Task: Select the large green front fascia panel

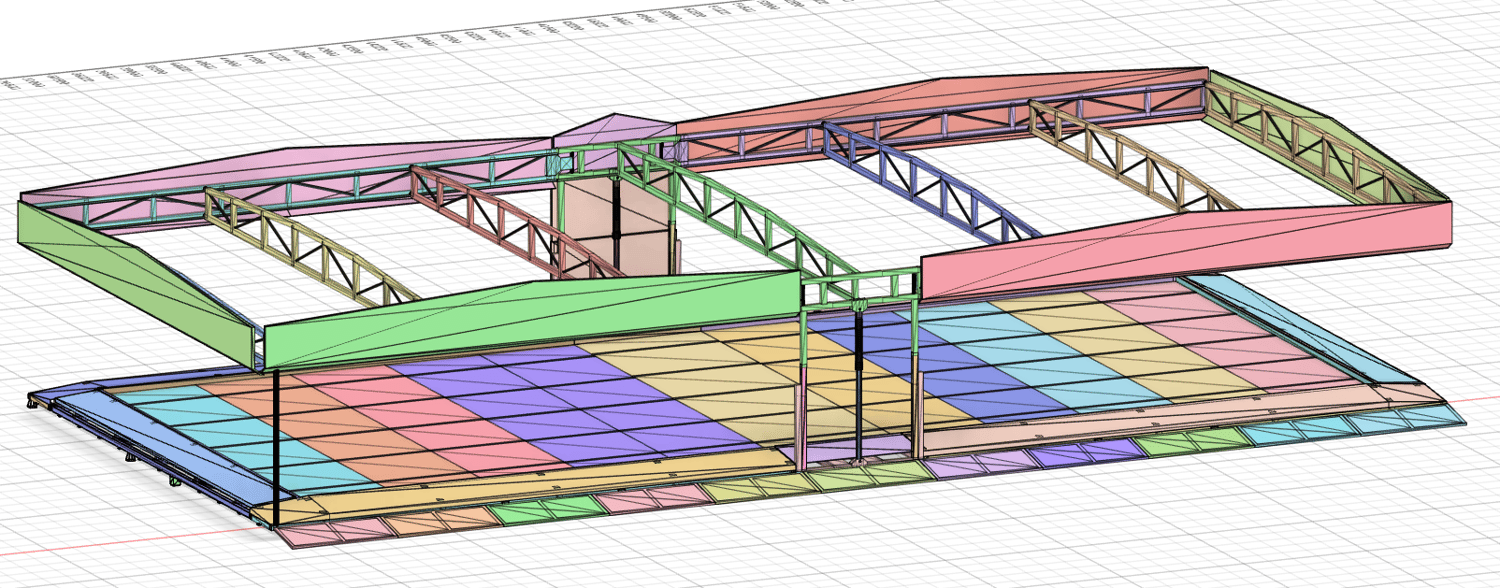Action: coord(530,318)
